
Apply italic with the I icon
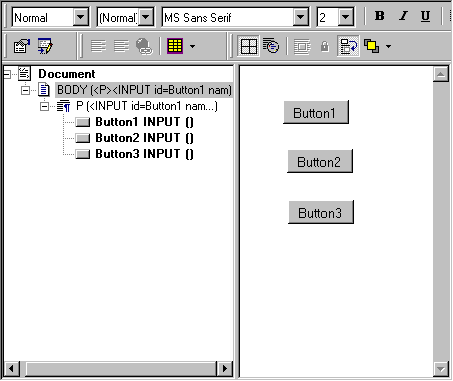point(403,16)
